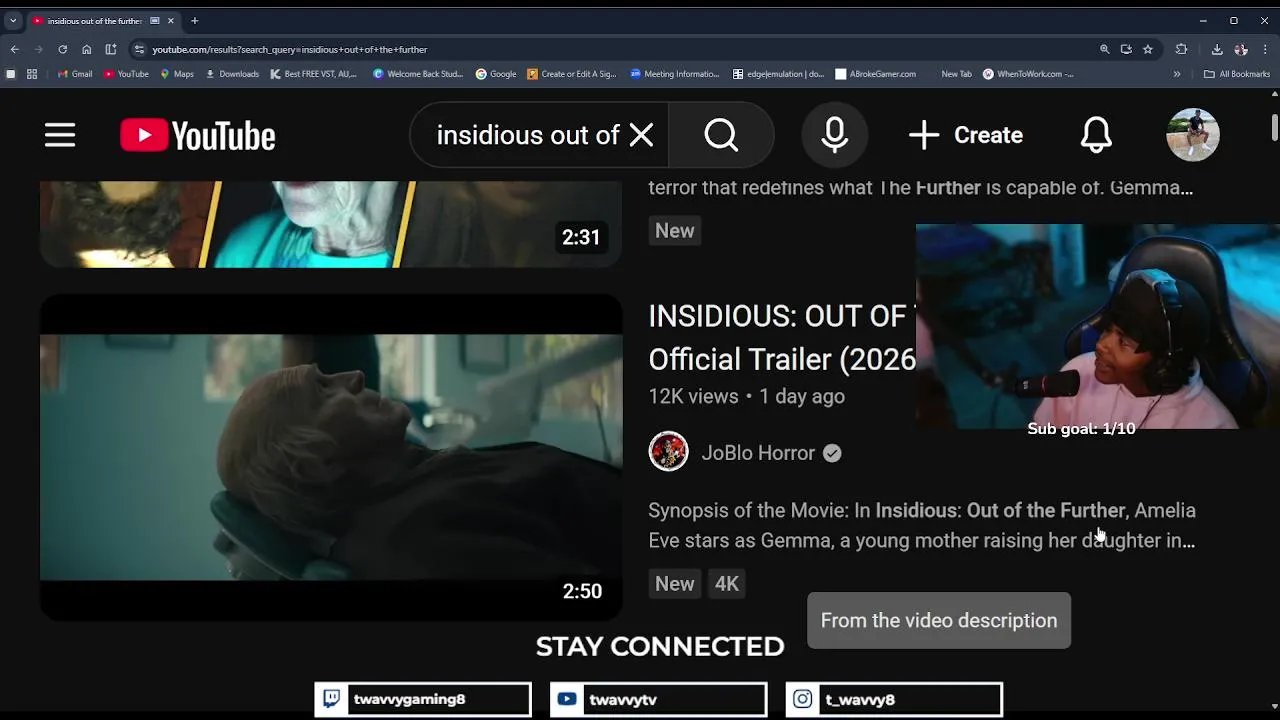Image resolution: width=1280 pixels, height=720 pixels.
Task: Open the Maps bookmark
Action: tap(177, 74)
